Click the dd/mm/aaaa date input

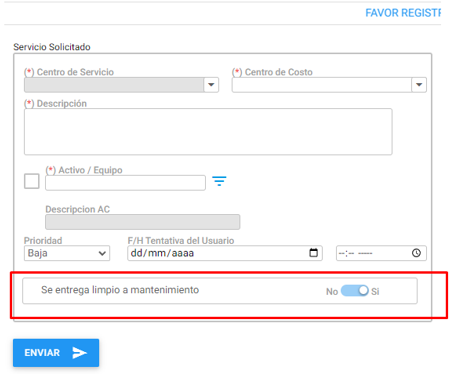tap(225, 253)
